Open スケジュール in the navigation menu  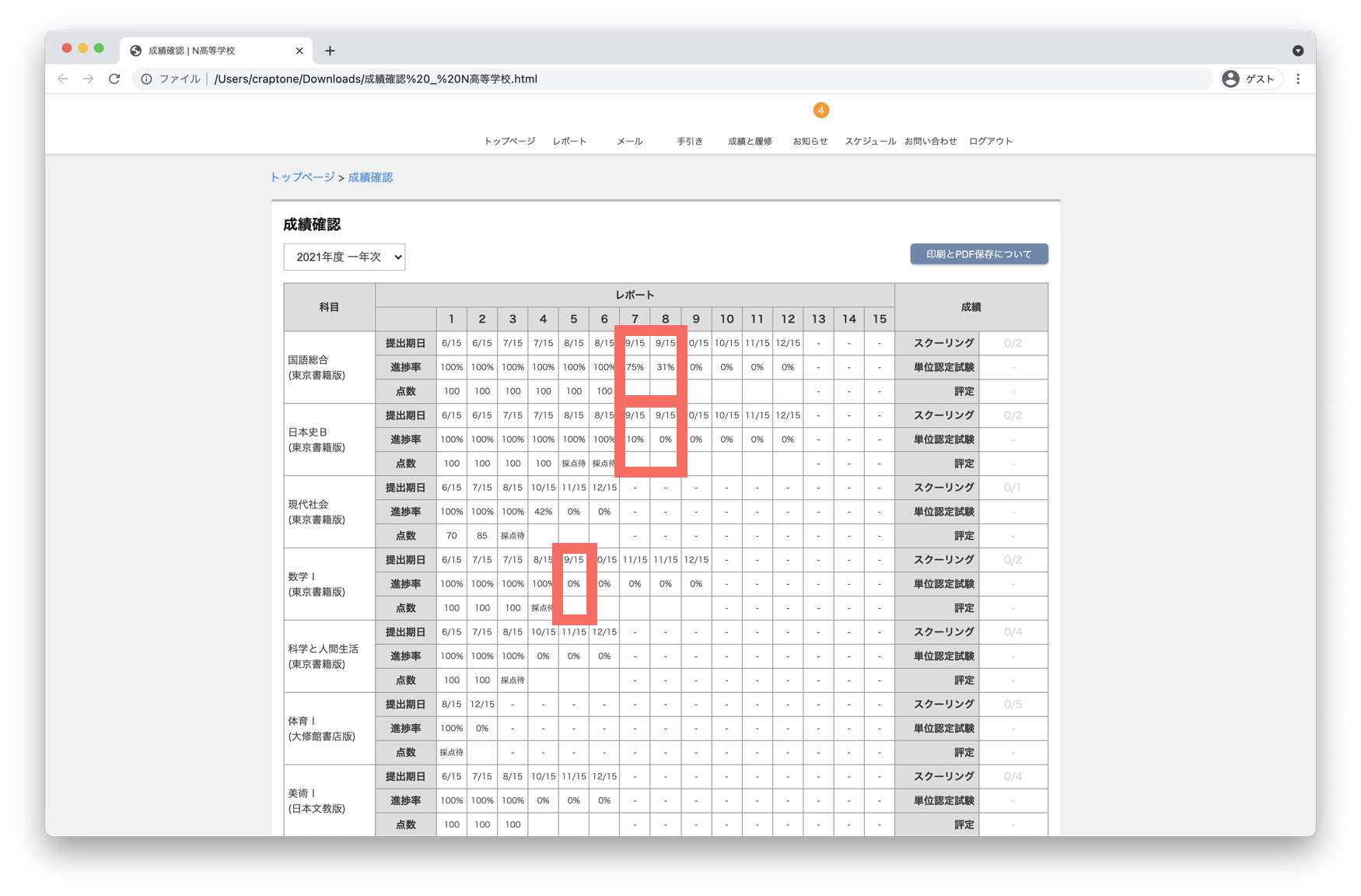point(870,141)
